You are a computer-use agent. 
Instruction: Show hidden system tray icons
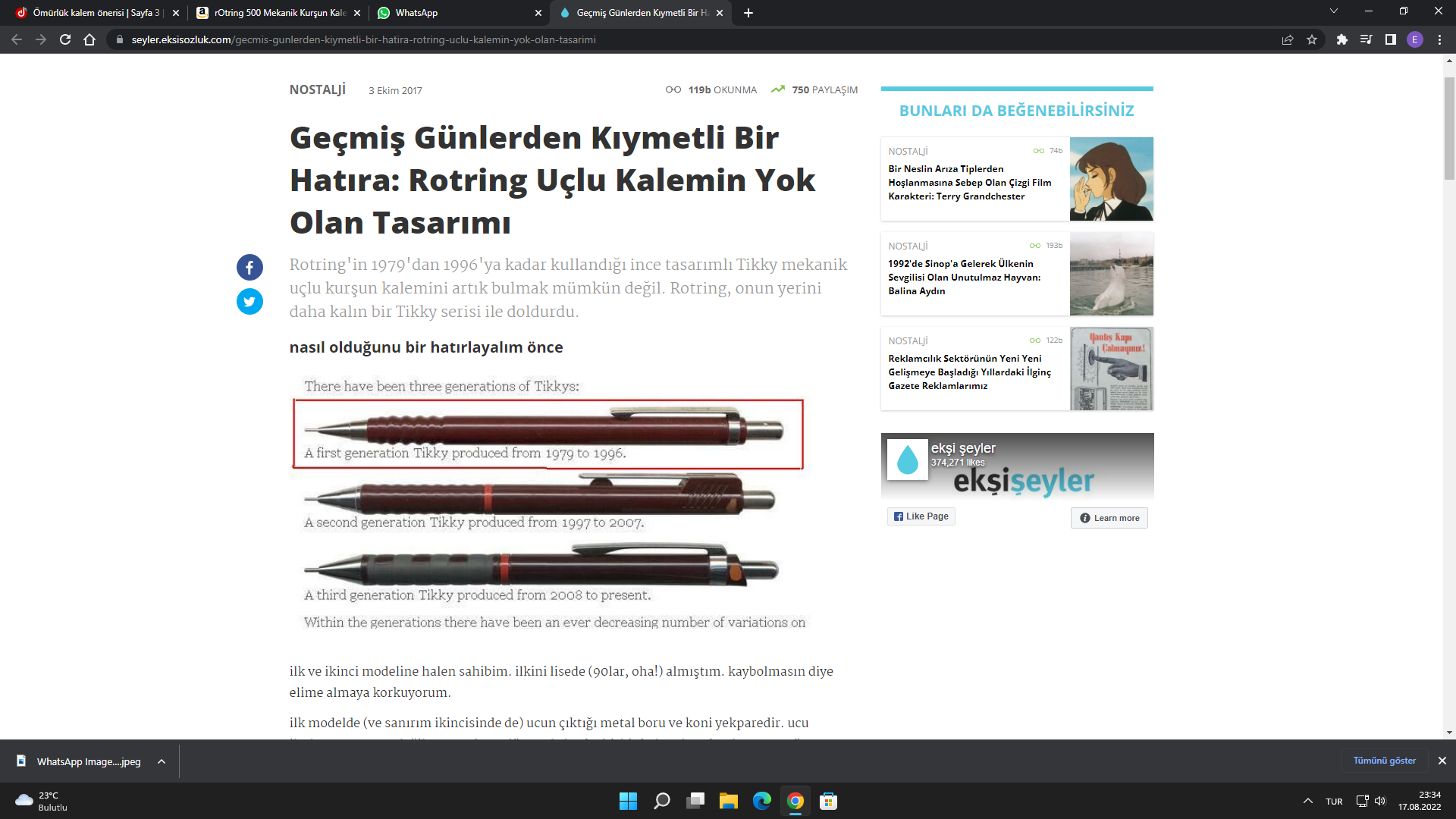pos(1308,801)
